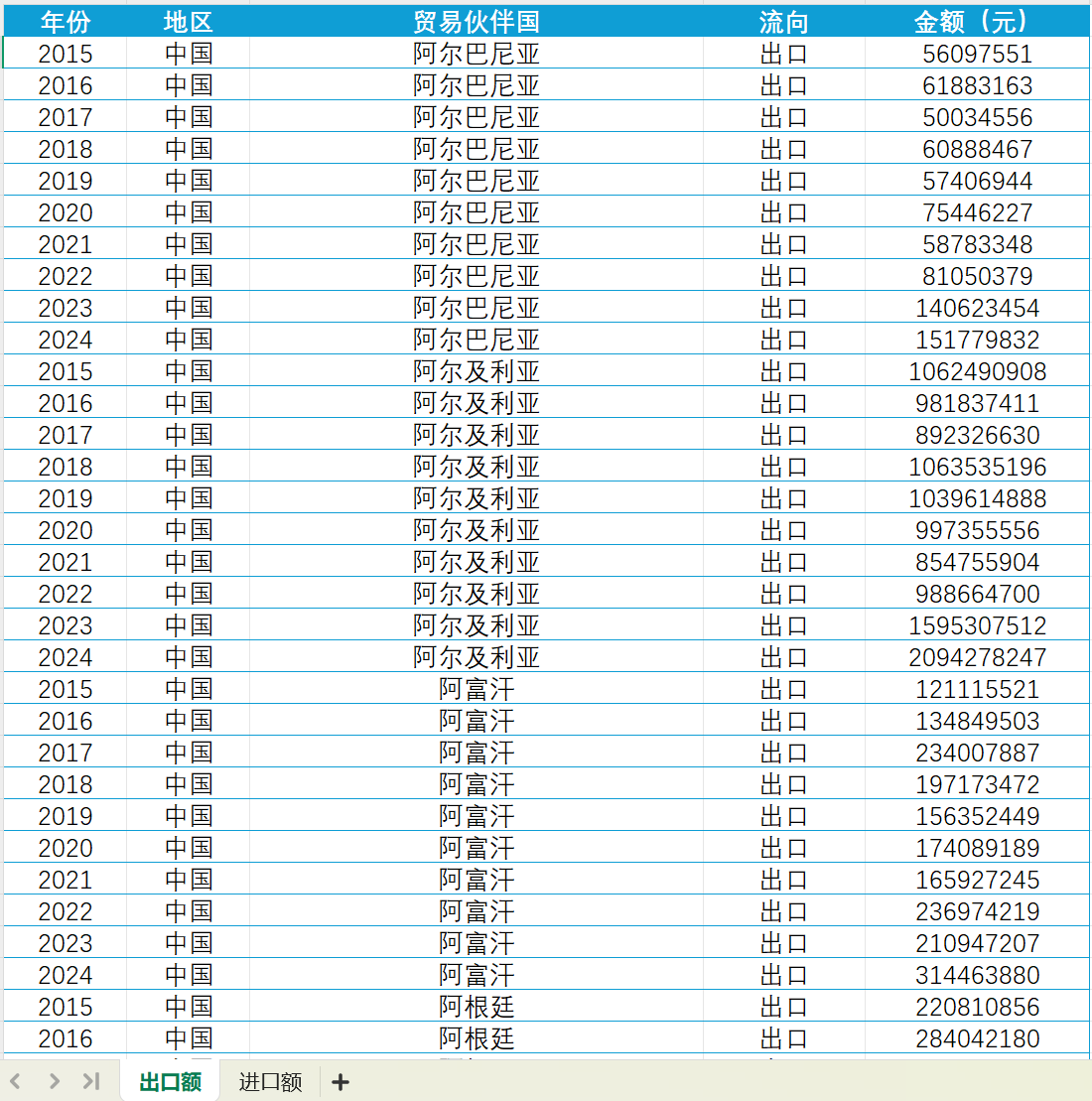The image size is (1092, 1101).
Task: Select the 流向 header cell
Action: pos(783,22)
